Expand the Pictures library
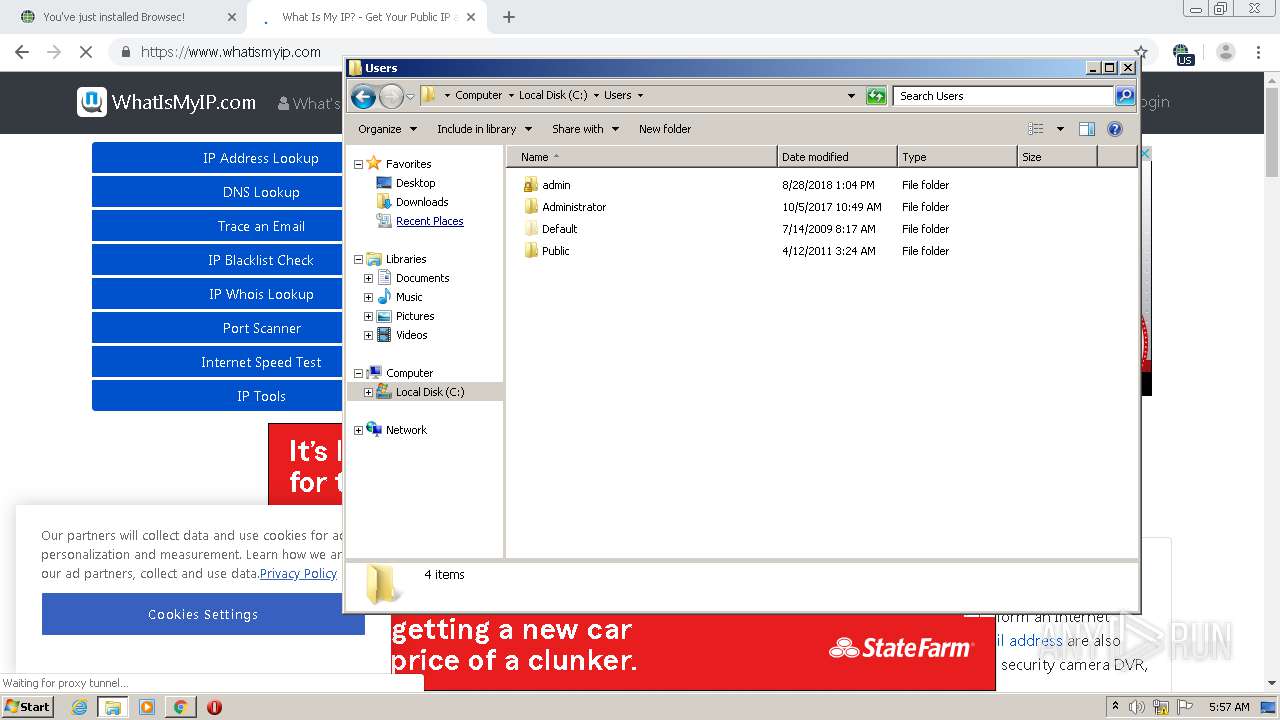This screenshot has height=720, width=1280. pos(368,316)
